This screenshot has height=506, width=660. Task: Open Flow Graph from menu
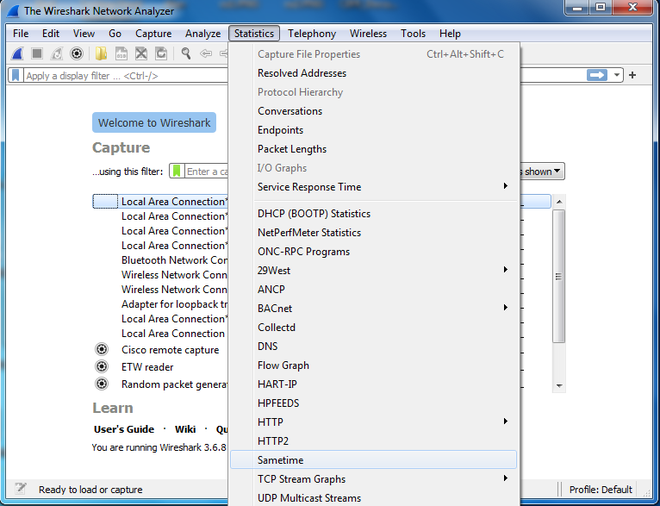[373, 365]
